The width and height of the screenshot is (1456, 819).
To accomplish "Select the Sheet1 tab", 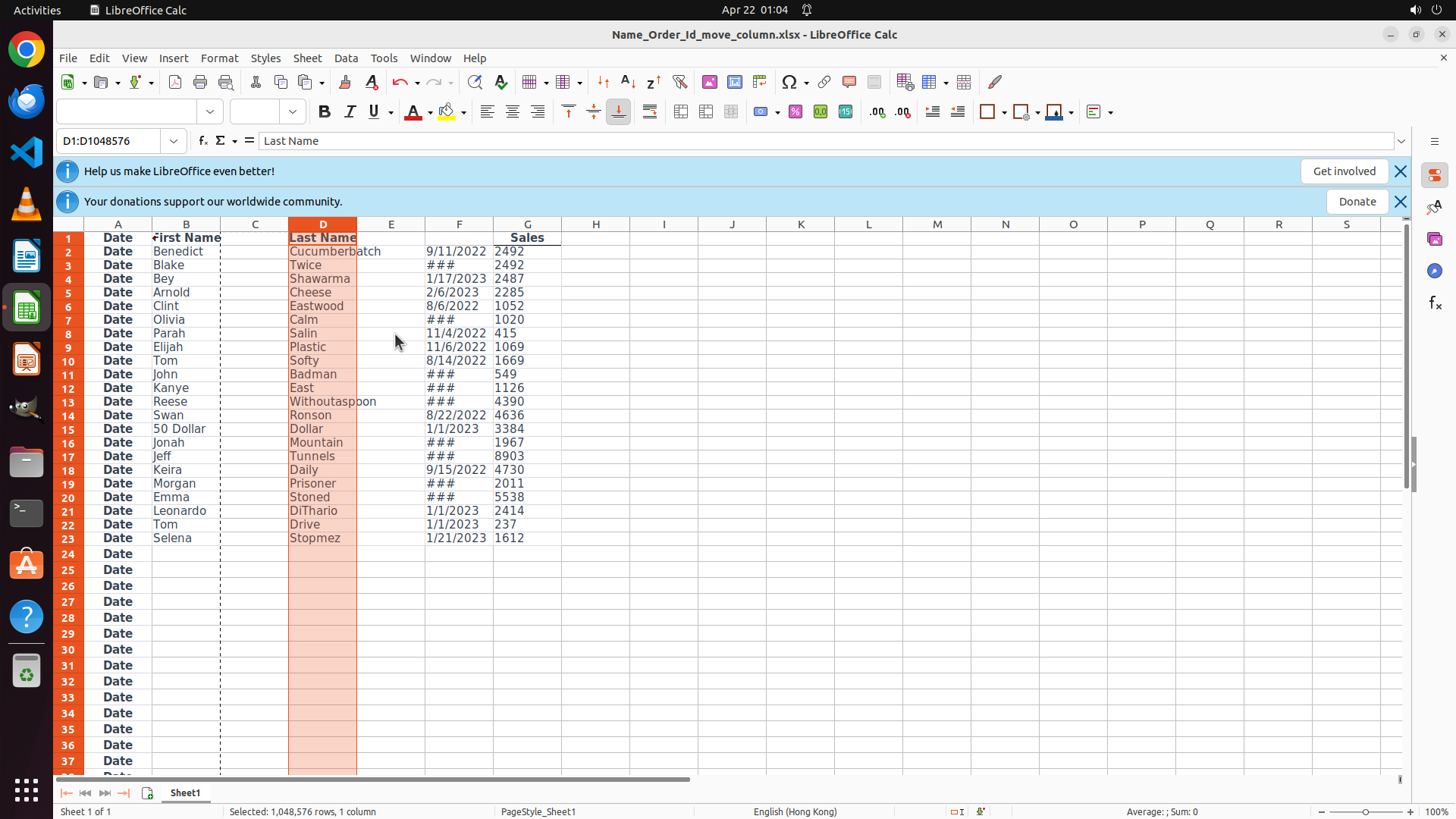I will [x=185, y=792].
